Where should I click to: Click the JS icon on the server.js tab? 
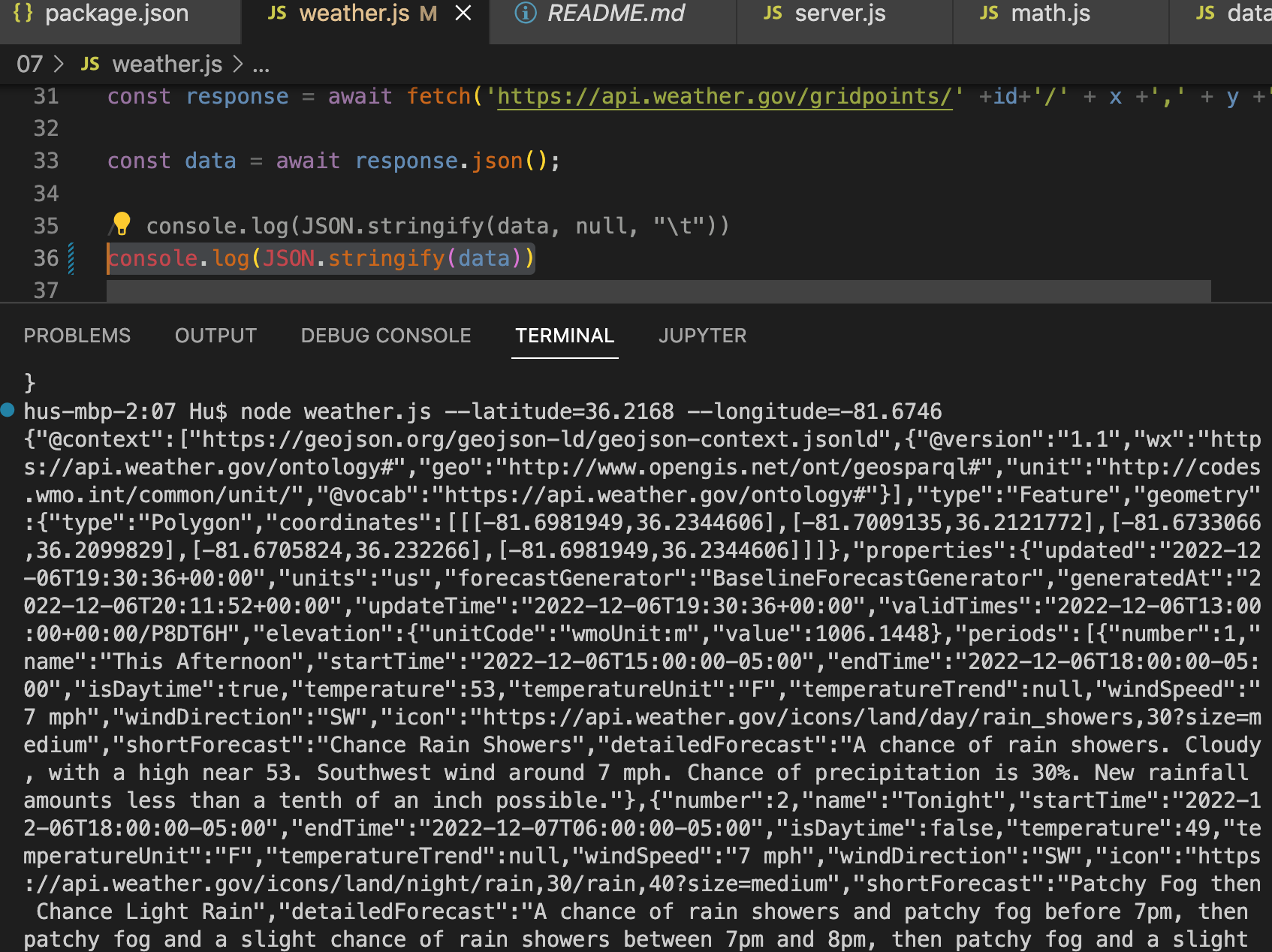(773, 13)
